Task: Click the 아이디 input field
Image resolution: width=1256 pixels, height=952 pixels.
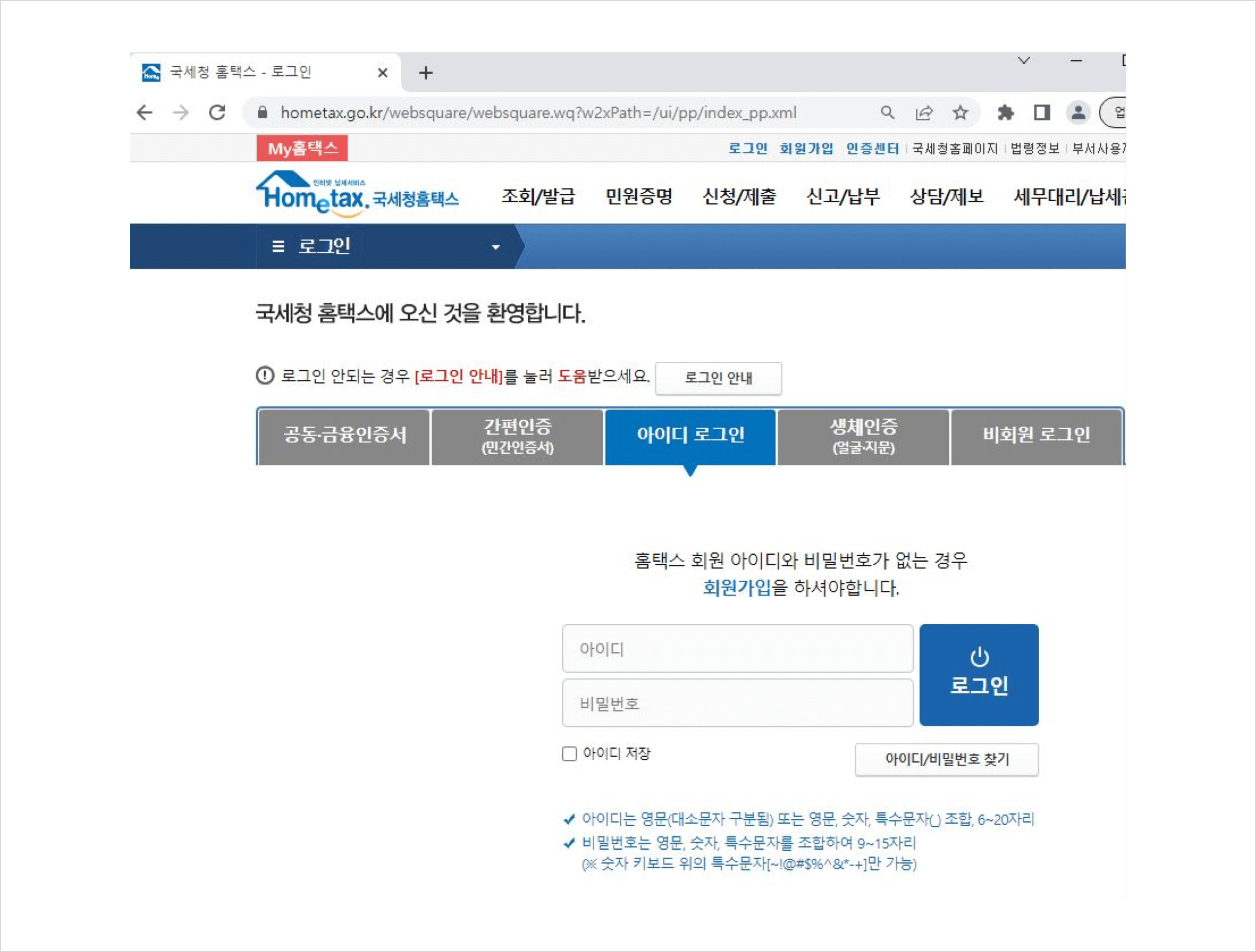Action: point(737,649)
